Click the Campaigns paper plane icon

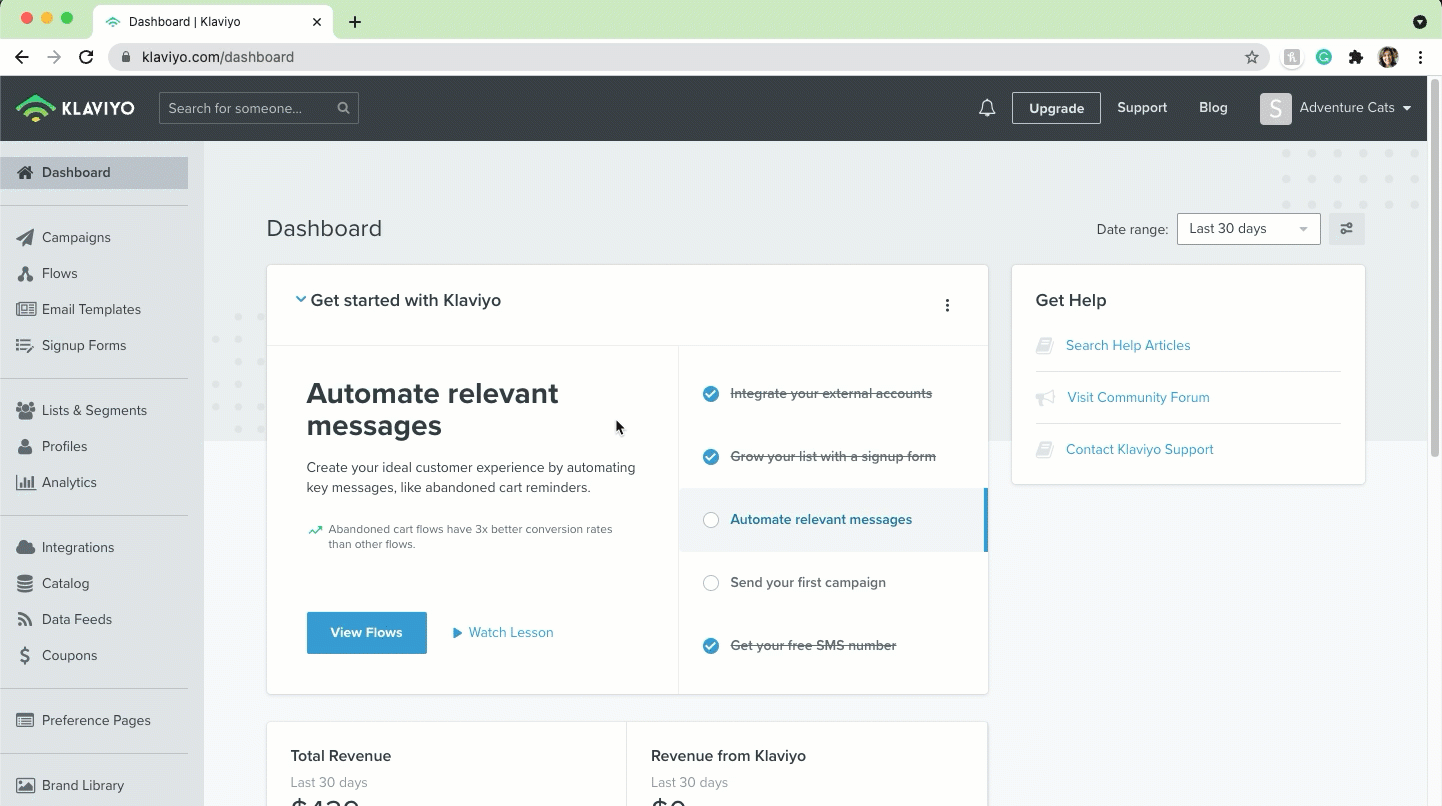26,237
